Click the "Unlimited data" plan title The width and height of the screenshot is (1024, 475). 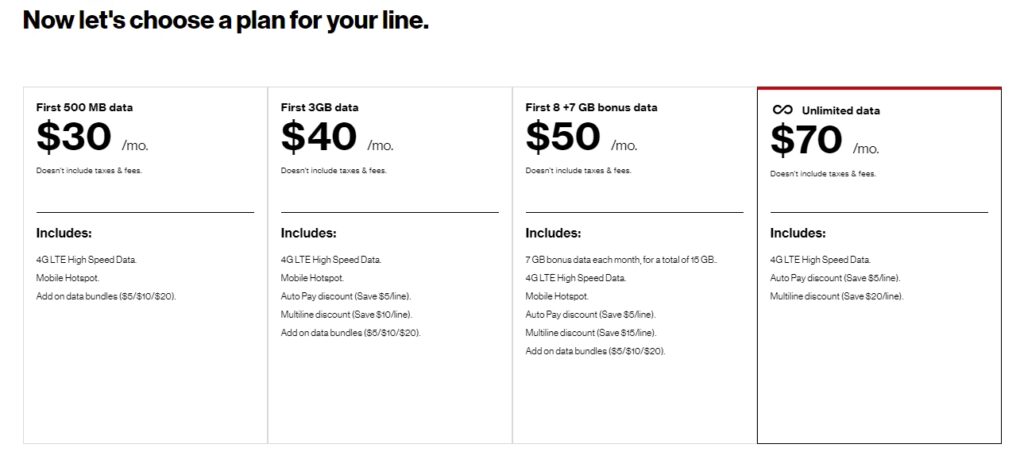click(840, 111)
